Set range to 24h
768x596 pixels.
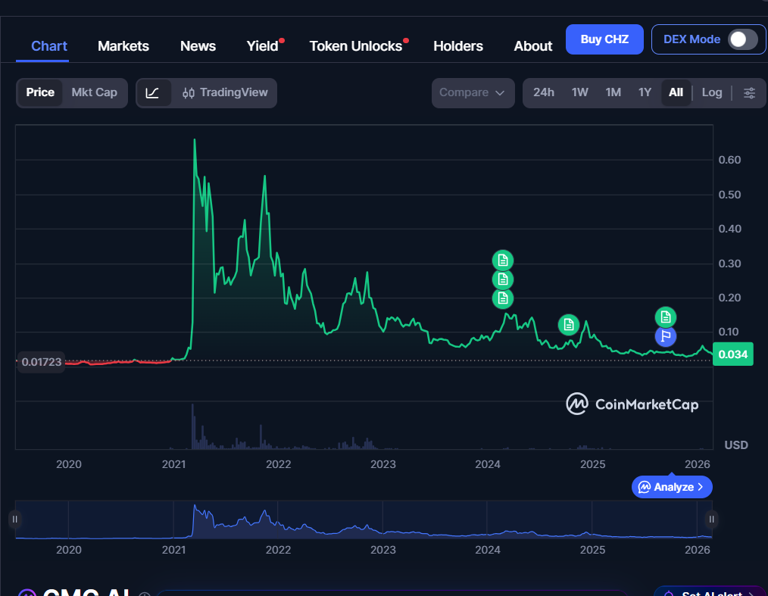pos(543,93)
